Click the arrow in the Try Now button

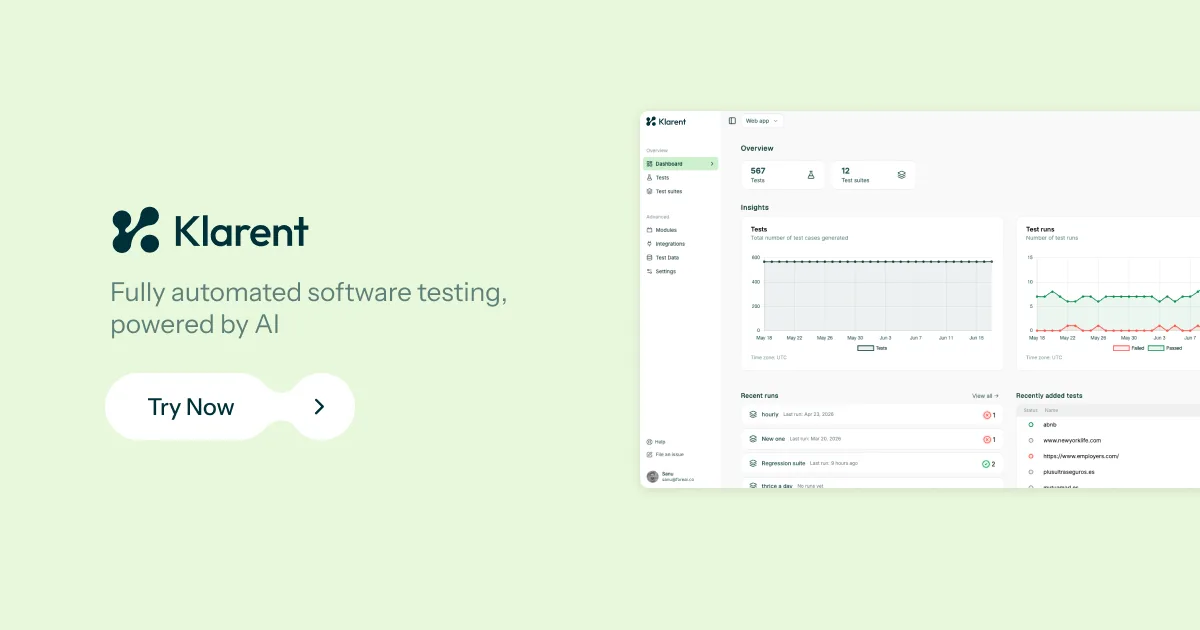pos(319,407)
